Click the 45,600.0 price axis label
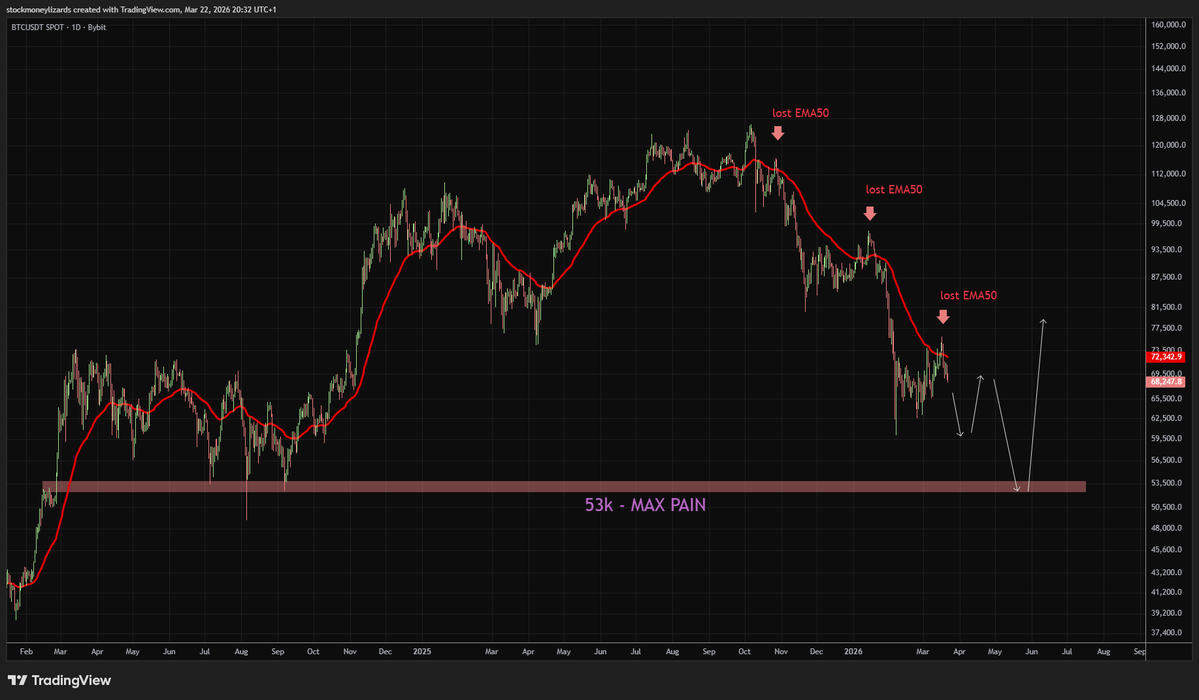The height and width of the screenshot is (700, 1199). point(1168,550)
